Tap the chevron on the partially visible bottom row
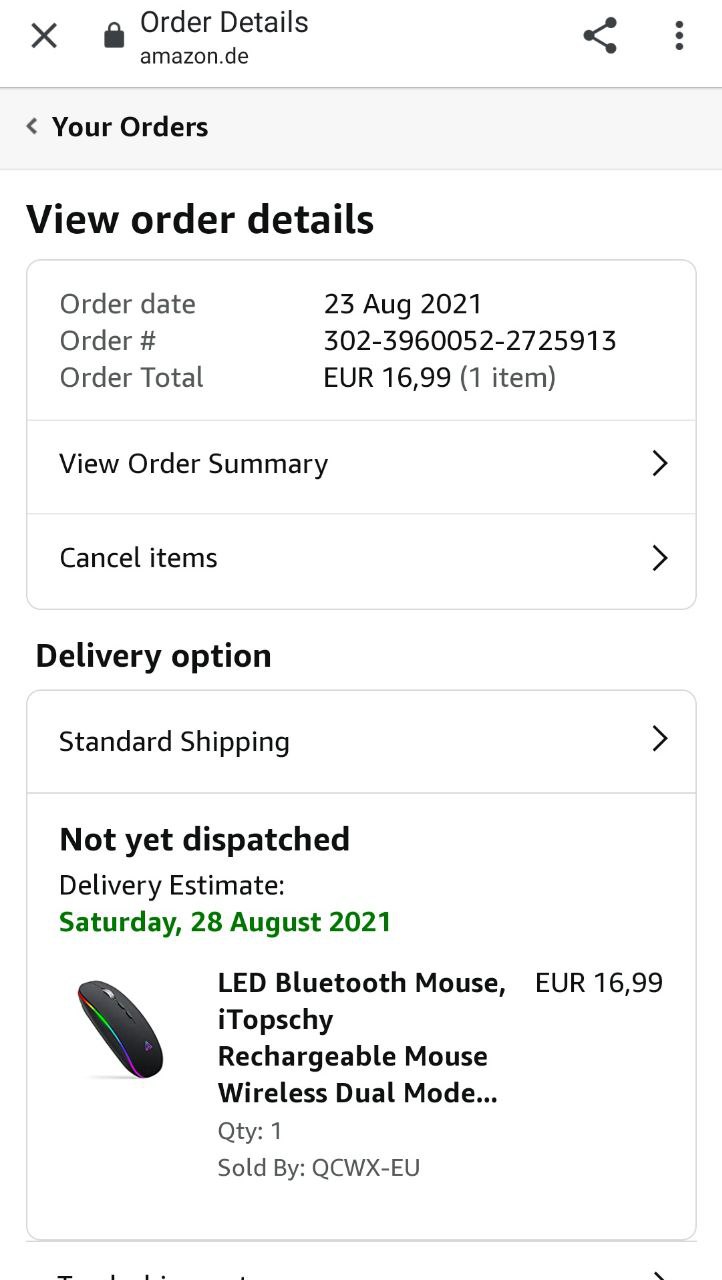Viewport: 722px width, 1280px height. pyautogui.click(x=659, y=1274)
